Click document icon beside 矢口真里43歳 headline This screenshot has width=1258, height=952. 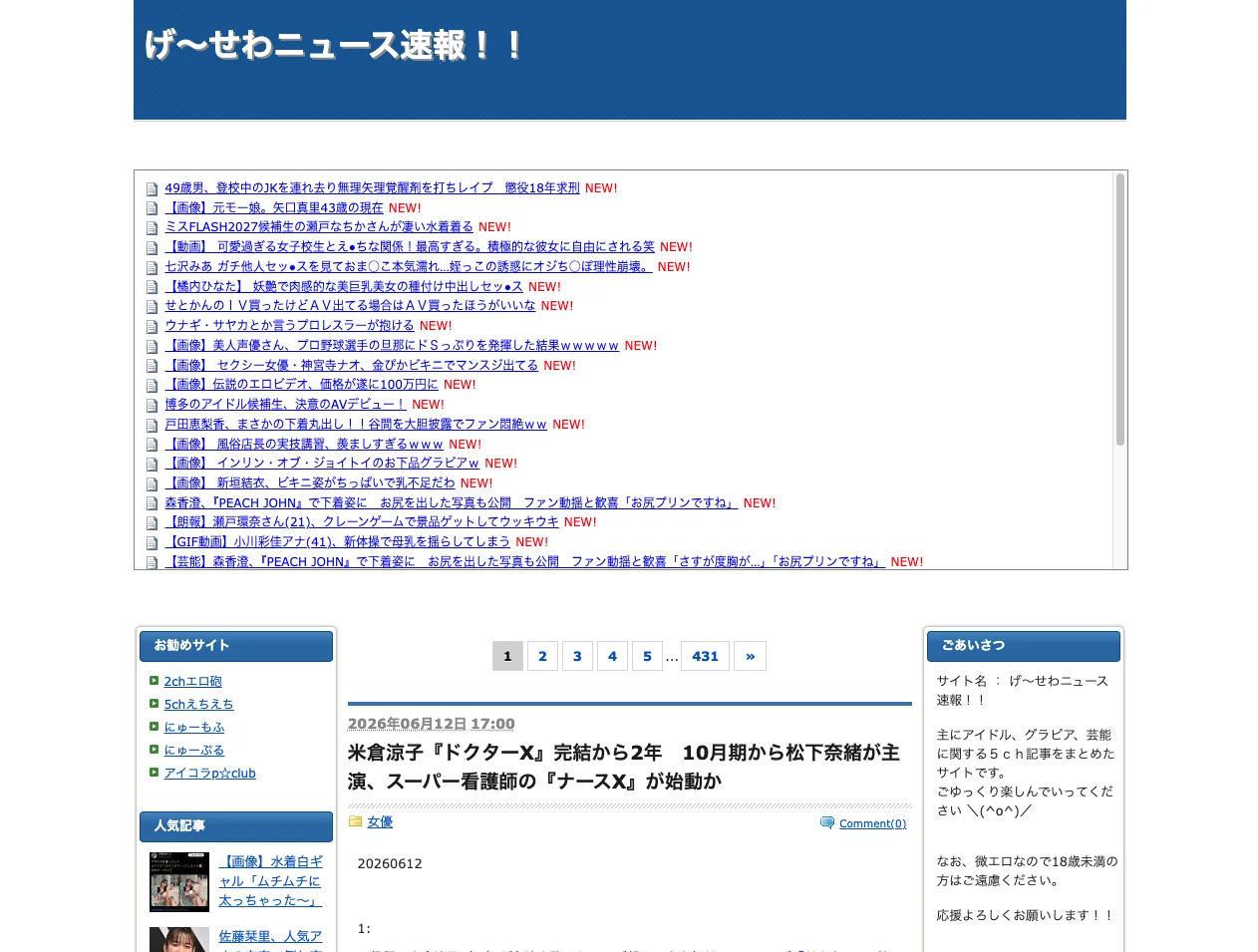pos(152,208)
